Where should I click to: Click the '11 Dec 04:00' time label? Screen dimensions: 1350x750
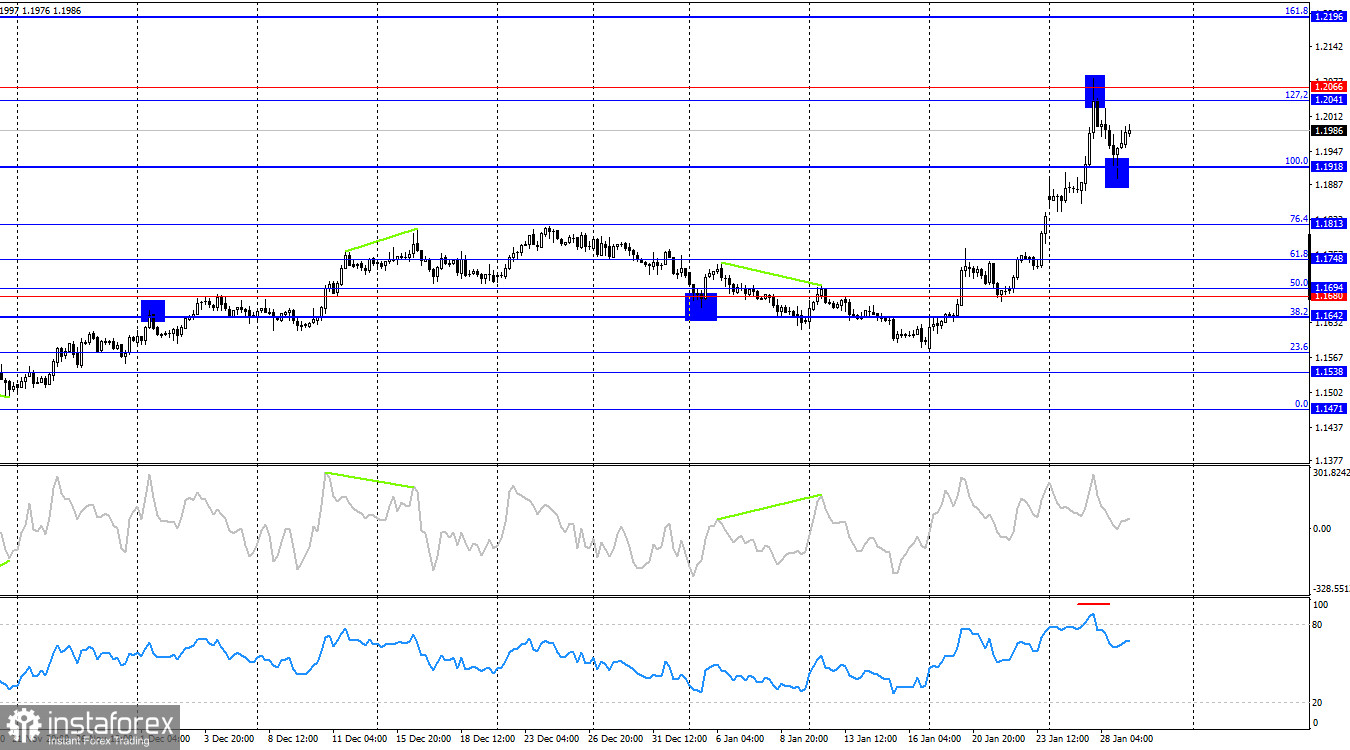(361, 739)
